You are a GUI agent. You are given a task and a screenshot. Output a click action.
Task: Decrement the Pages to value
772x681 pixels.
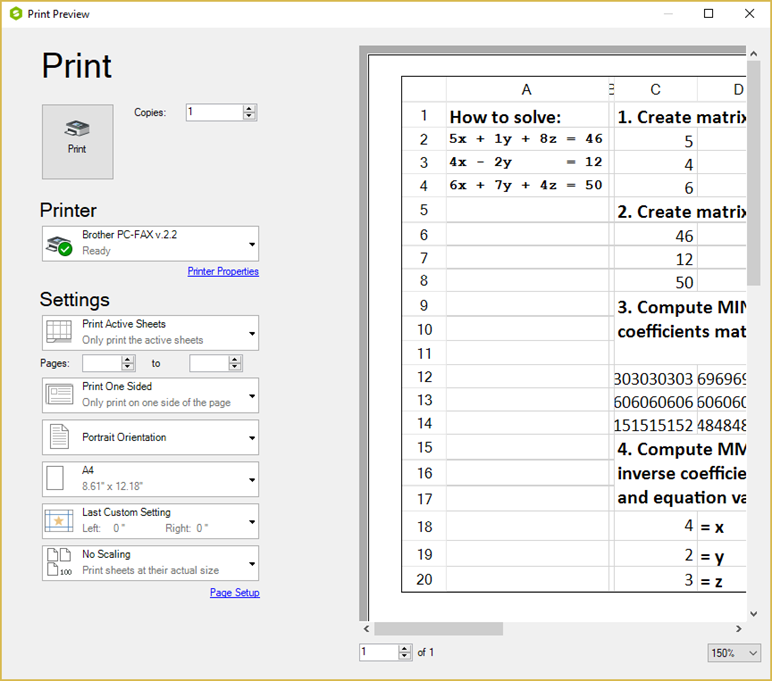pyautogui.click(x=235, y=367)
